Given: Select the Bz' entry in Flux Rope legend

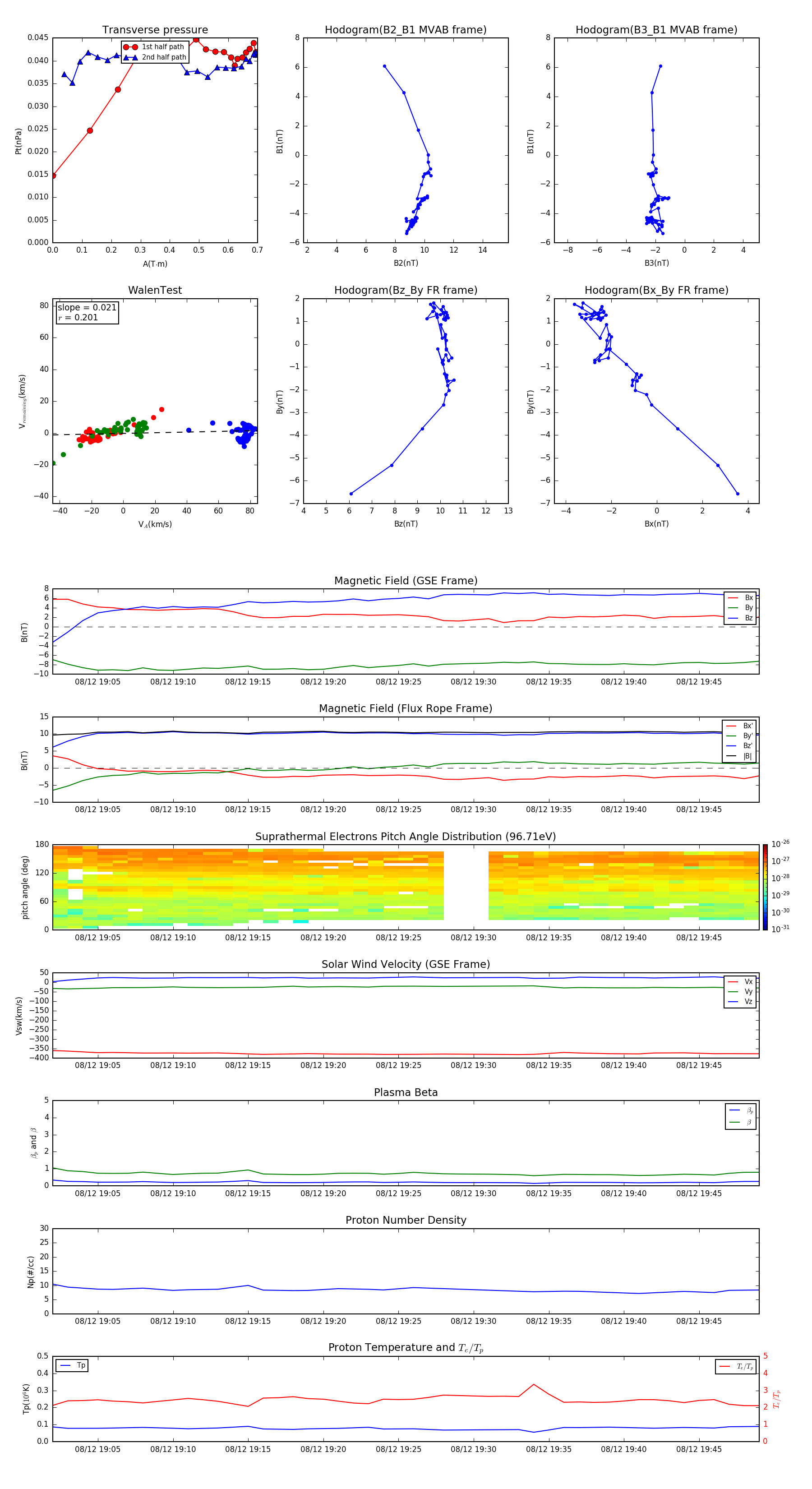Looking at the screenshot, I should 739,746.
